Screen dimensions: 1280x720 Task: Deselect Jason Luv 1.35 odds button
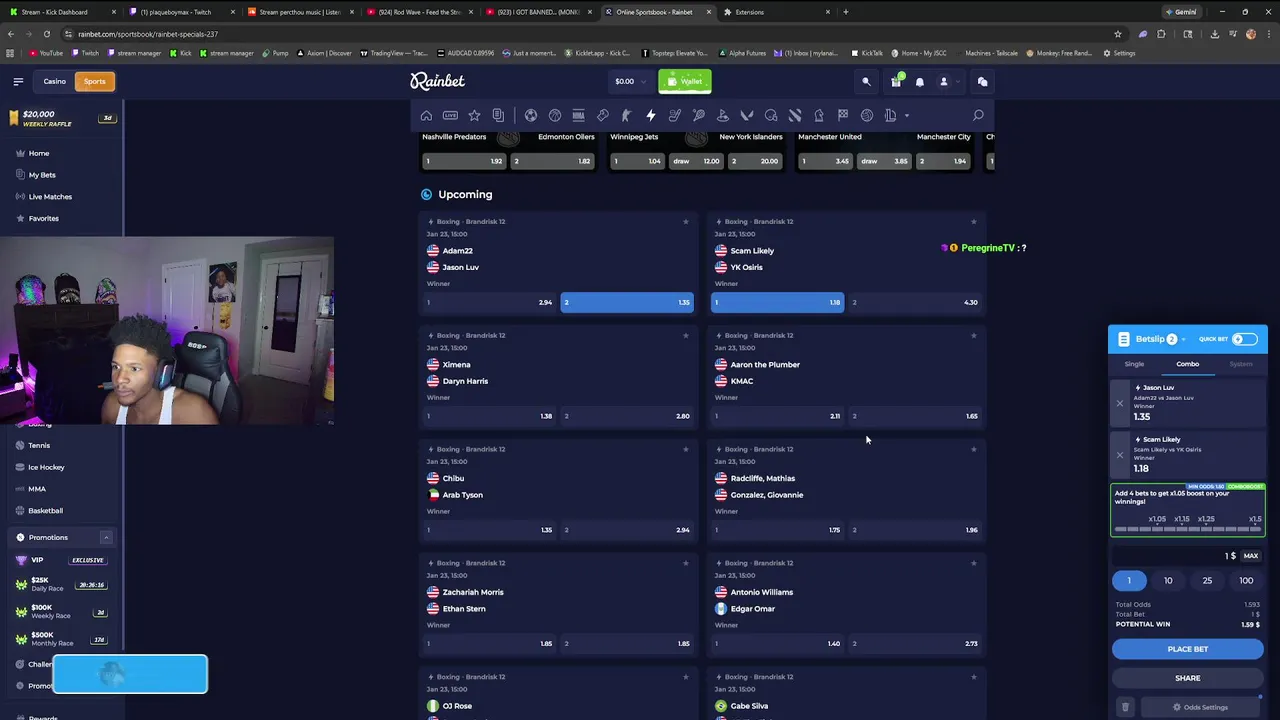(x=627, y=302)
